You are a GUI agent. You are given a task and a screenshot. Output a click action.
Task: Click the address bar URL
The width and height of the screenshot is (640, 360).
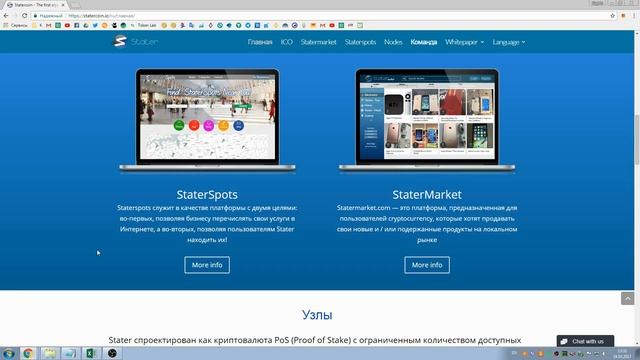pyautogui.click(x=101, y=16)
